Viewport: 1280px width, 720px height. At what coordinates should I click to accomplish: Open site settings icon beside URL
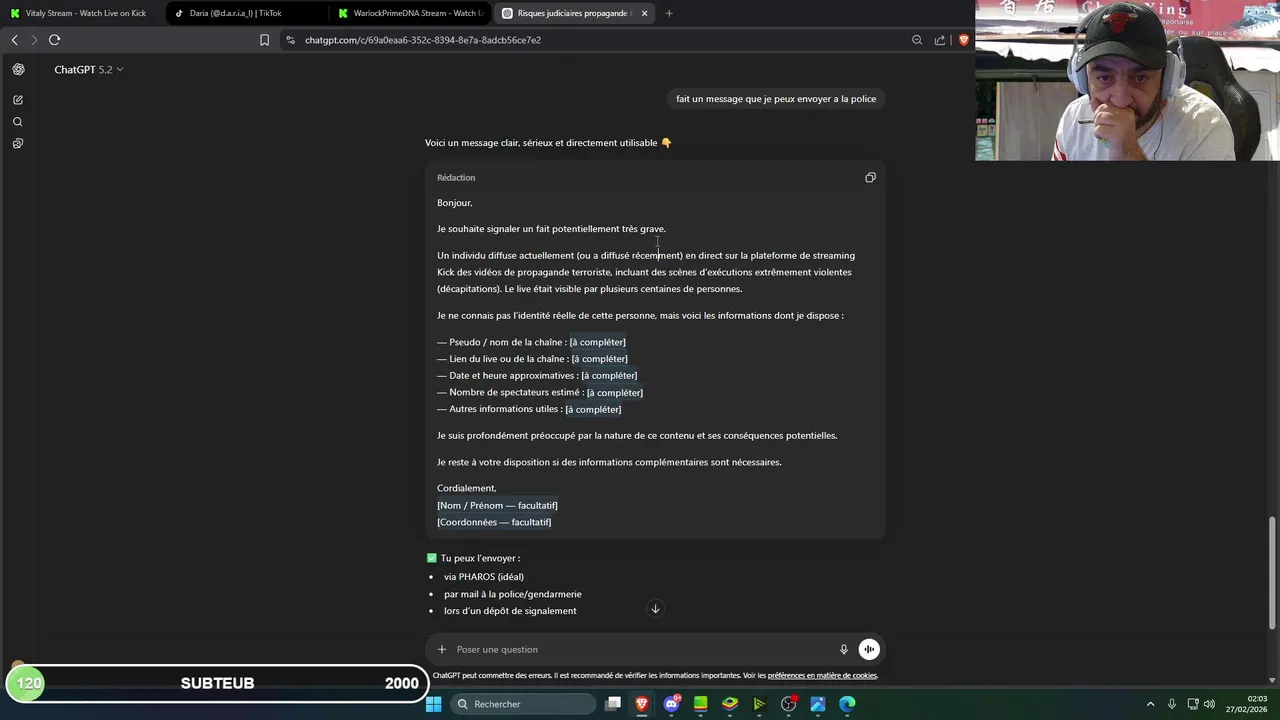pos(290,40)
